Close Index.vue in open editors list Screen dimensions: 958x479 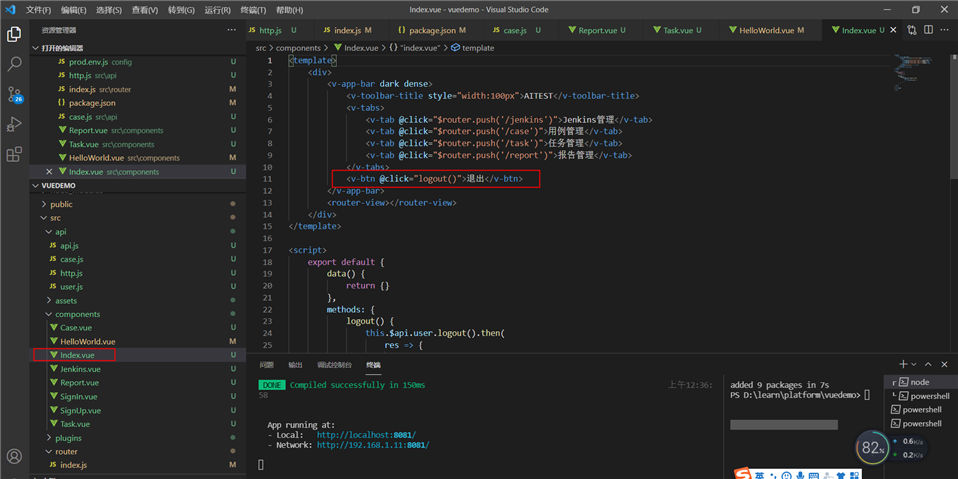(x=49, y=172)
